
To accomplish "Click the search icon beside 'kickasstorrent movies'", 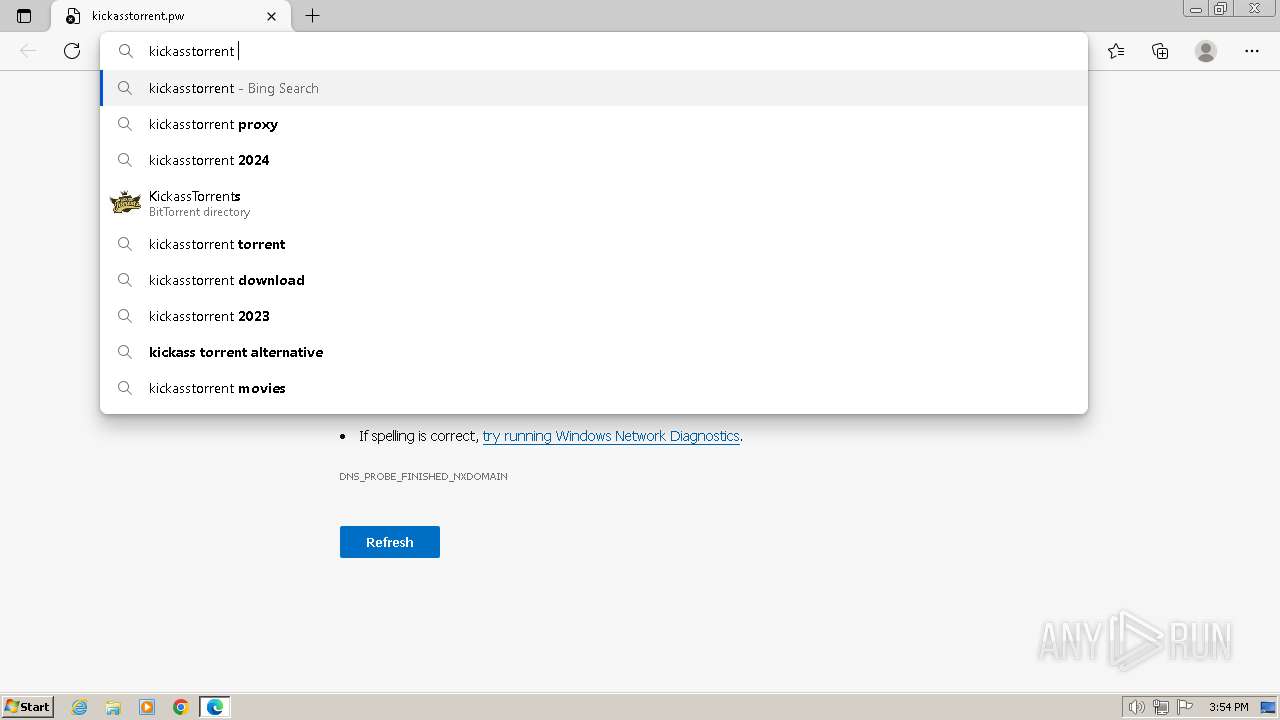I will pos(125,388).
